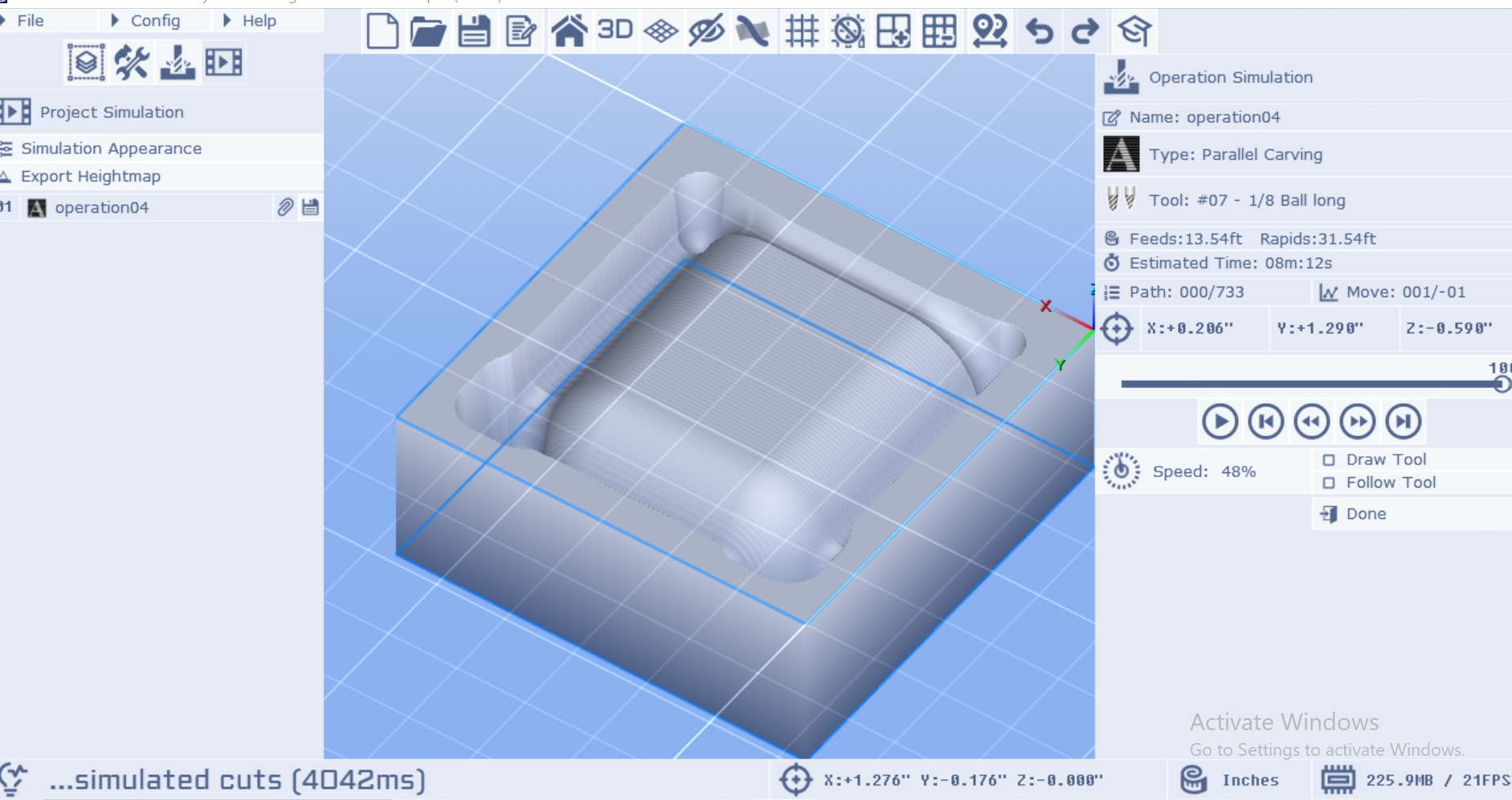1512x800 pixels.
Task: Open the notes edit document icon
Action: pyautogui.click(x=521, y=31)
